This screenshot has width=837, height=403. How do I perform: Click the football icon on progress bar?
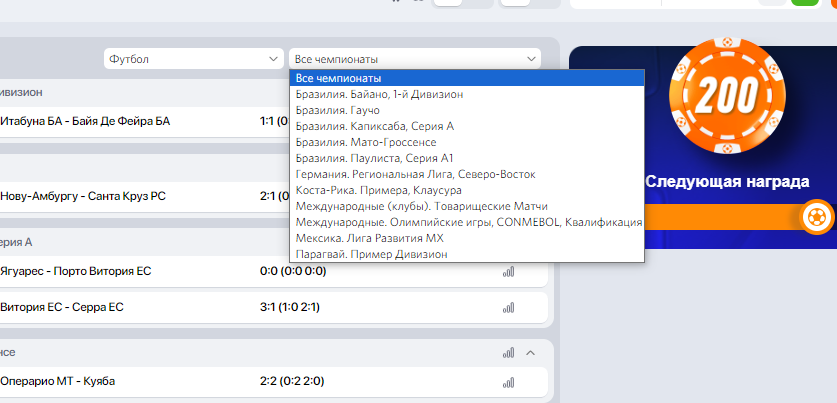coord(817,217)
